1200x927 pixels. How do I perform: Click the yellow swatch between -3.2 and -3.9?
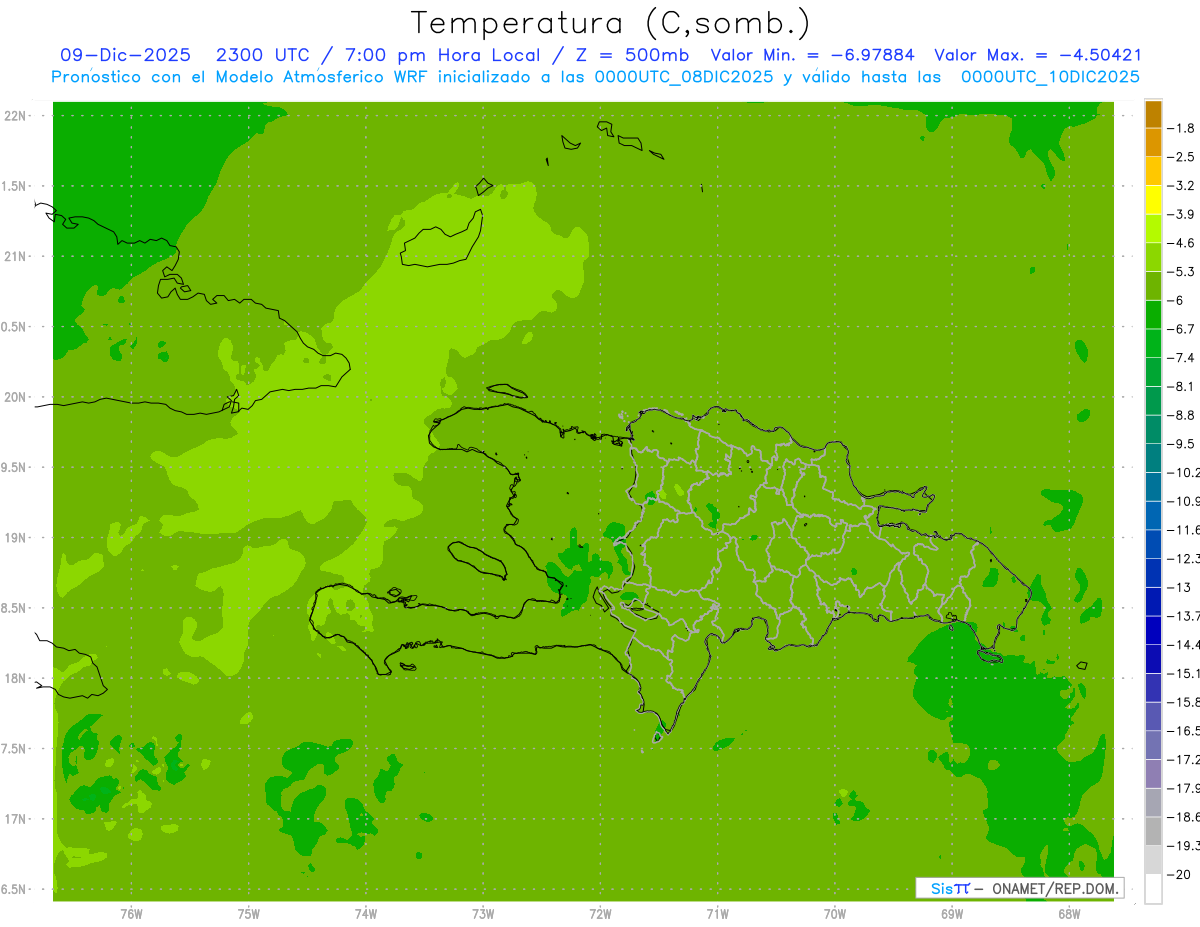pyautogui.click(x=1153, y=200)
